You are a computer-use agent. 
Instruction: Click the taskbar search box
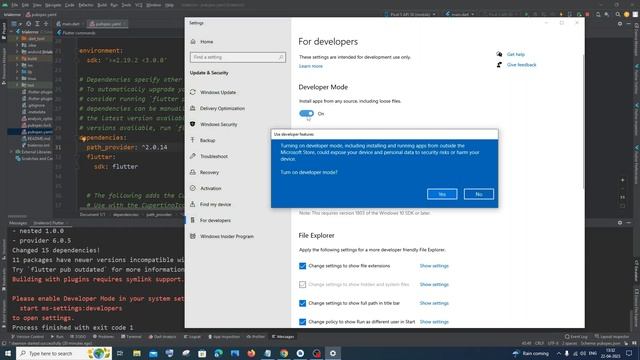64,353
